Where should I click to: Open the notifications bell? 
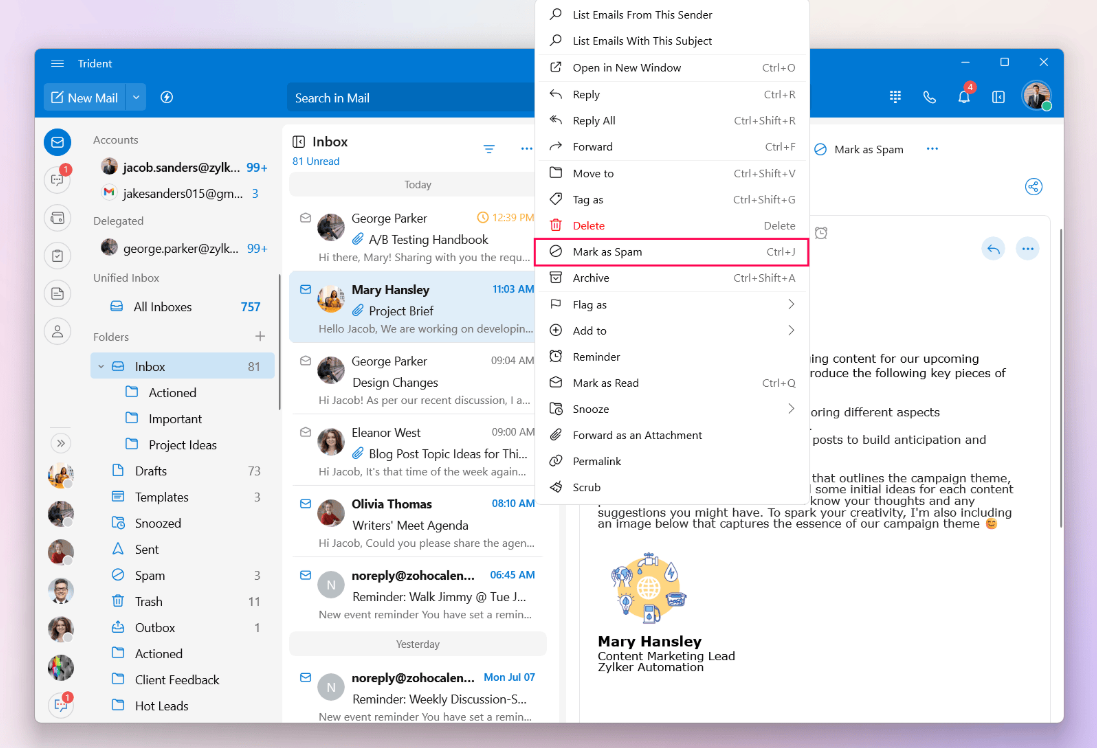tap(964, 97)
